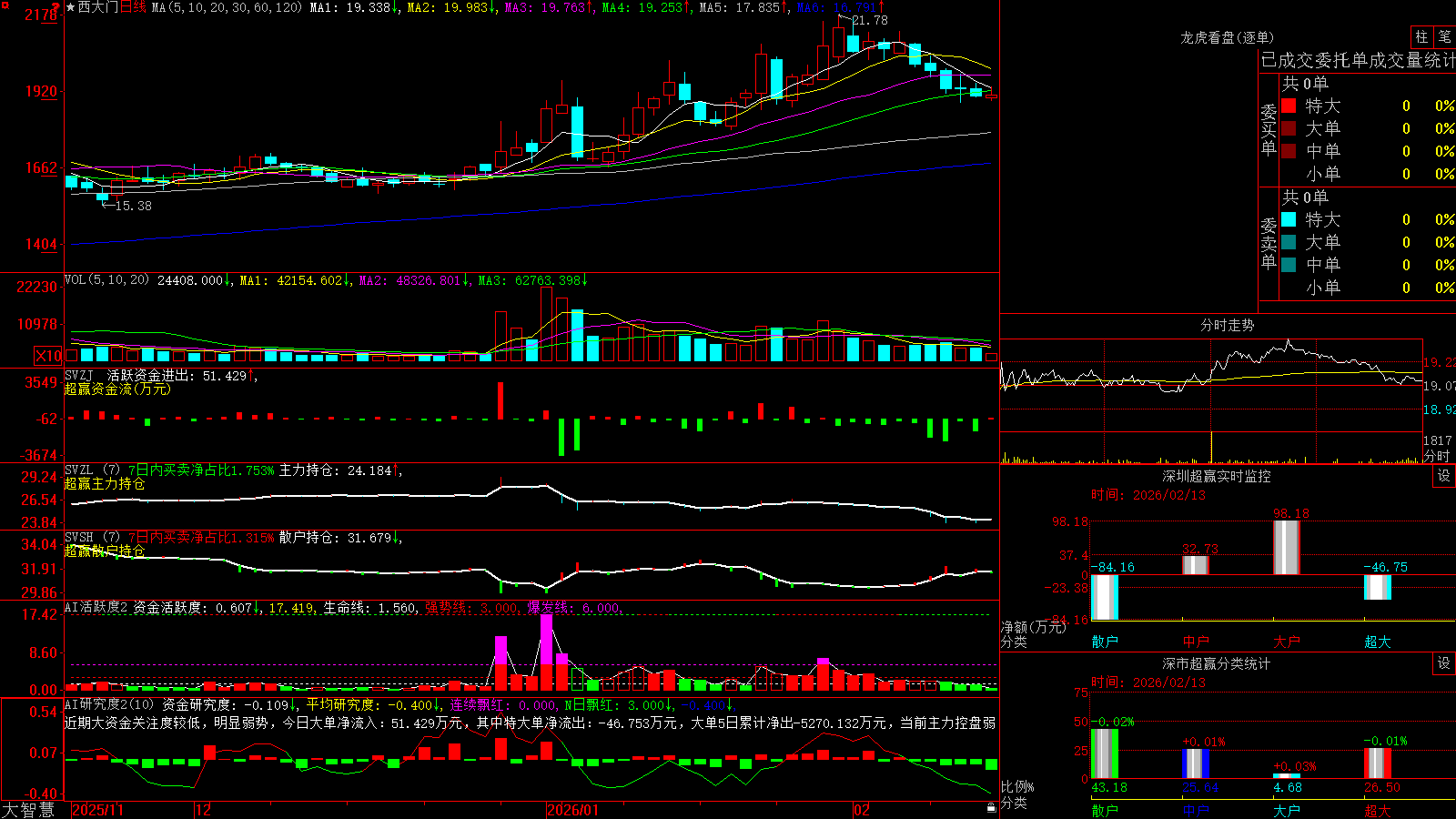Click the green 散户 bar labeled 43.18
Screen dimensions: 1456x819
click(1105, 753)
